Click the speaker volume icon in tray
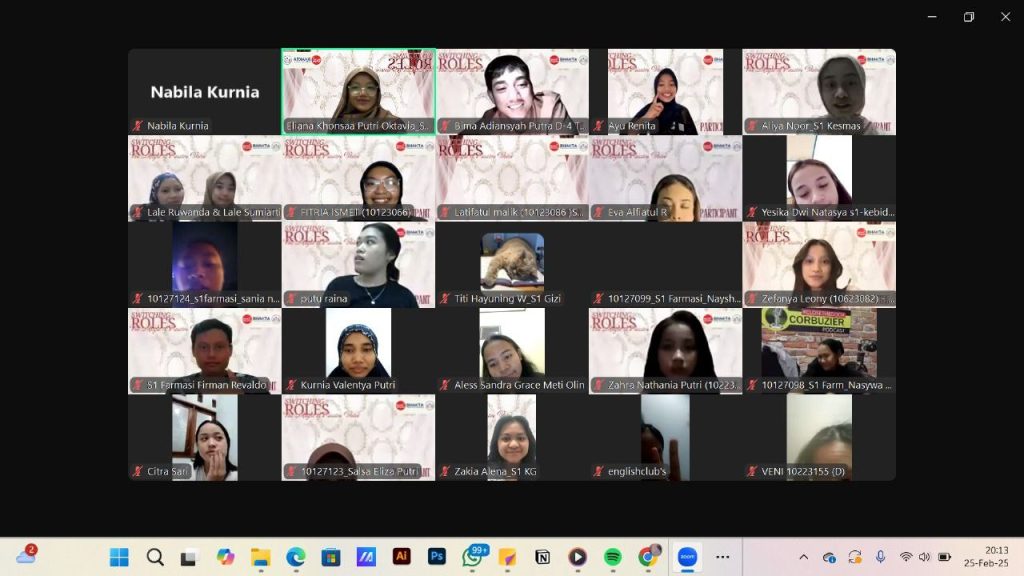The image size is (1024, 576). click(924, 557)
